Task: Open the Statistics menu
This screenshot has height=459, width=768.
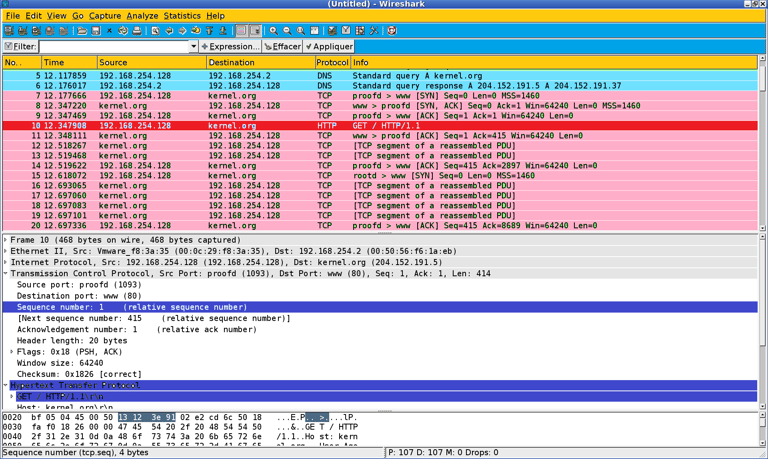Action: (182, 16)
